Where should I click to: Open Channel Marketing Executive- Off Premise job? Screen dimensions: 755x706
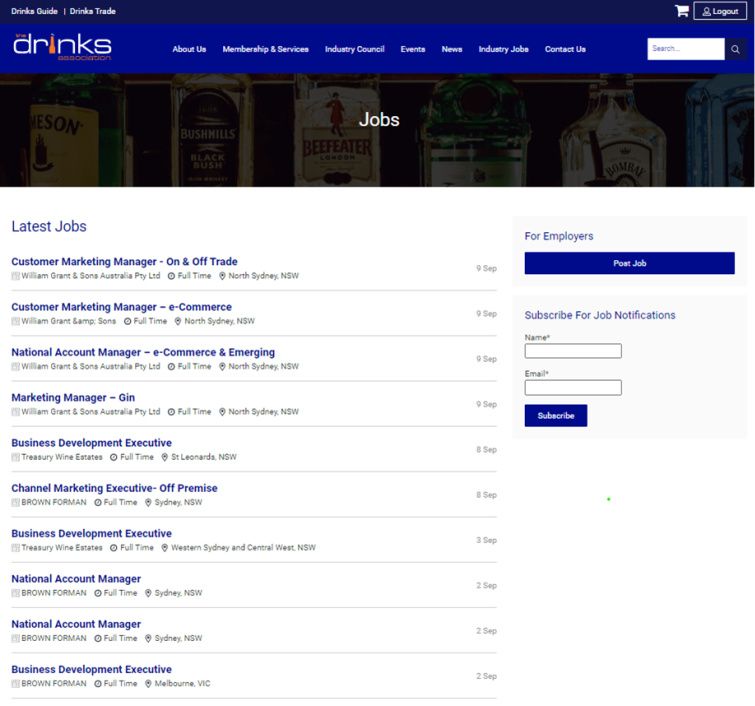tap(115, 488)
